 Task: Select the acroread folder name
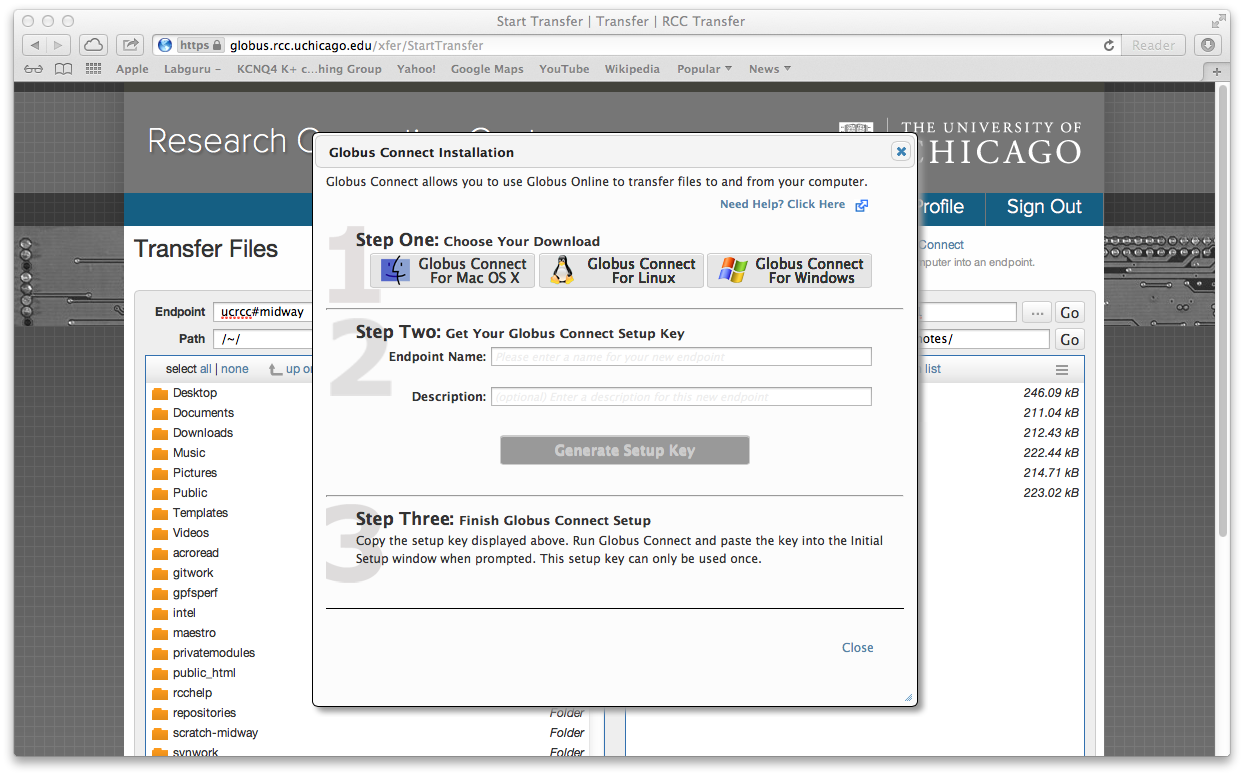tap(196, 553)
